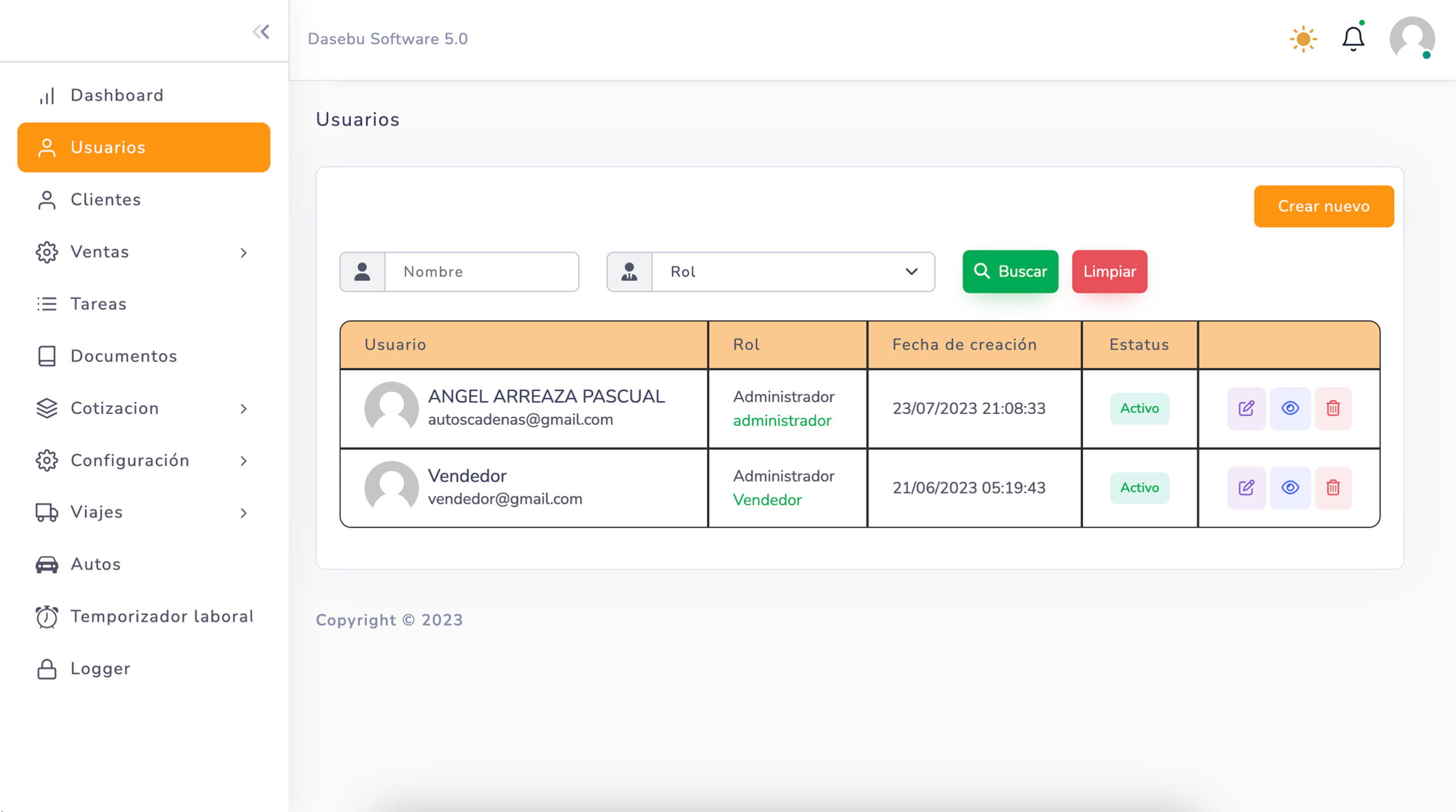Delete the Vendedor user
The image size is (1456, 812).
pos(1333,488)
